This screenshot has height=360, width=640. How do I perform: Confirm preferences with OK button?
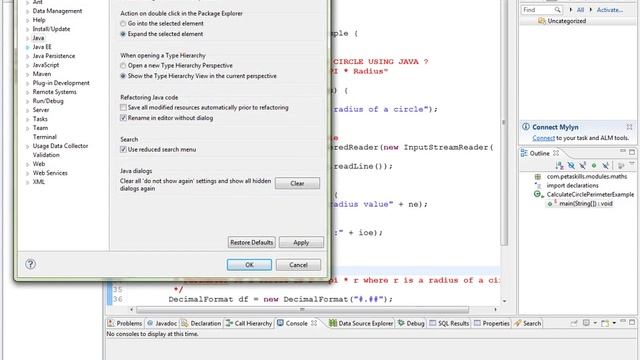[x=249, y=265]
